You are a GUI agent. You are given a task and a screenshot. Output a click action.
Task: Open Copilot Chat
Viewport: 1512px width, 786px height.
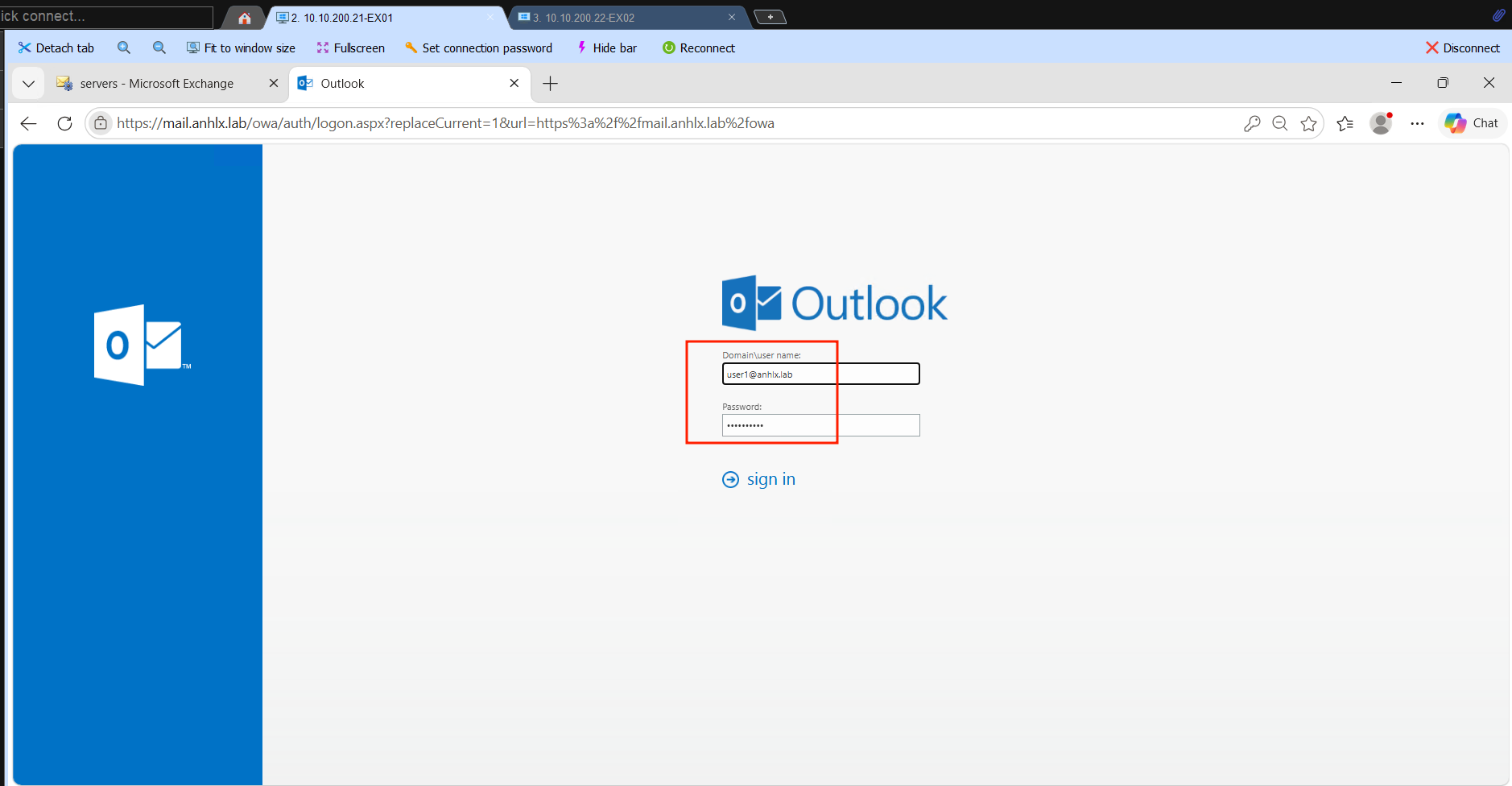[1472, 123]
